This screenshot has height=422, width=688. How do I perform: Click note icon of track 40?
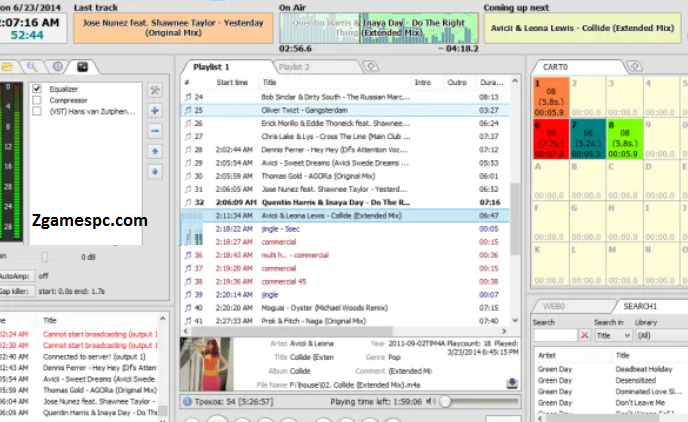tap(188, 308)
